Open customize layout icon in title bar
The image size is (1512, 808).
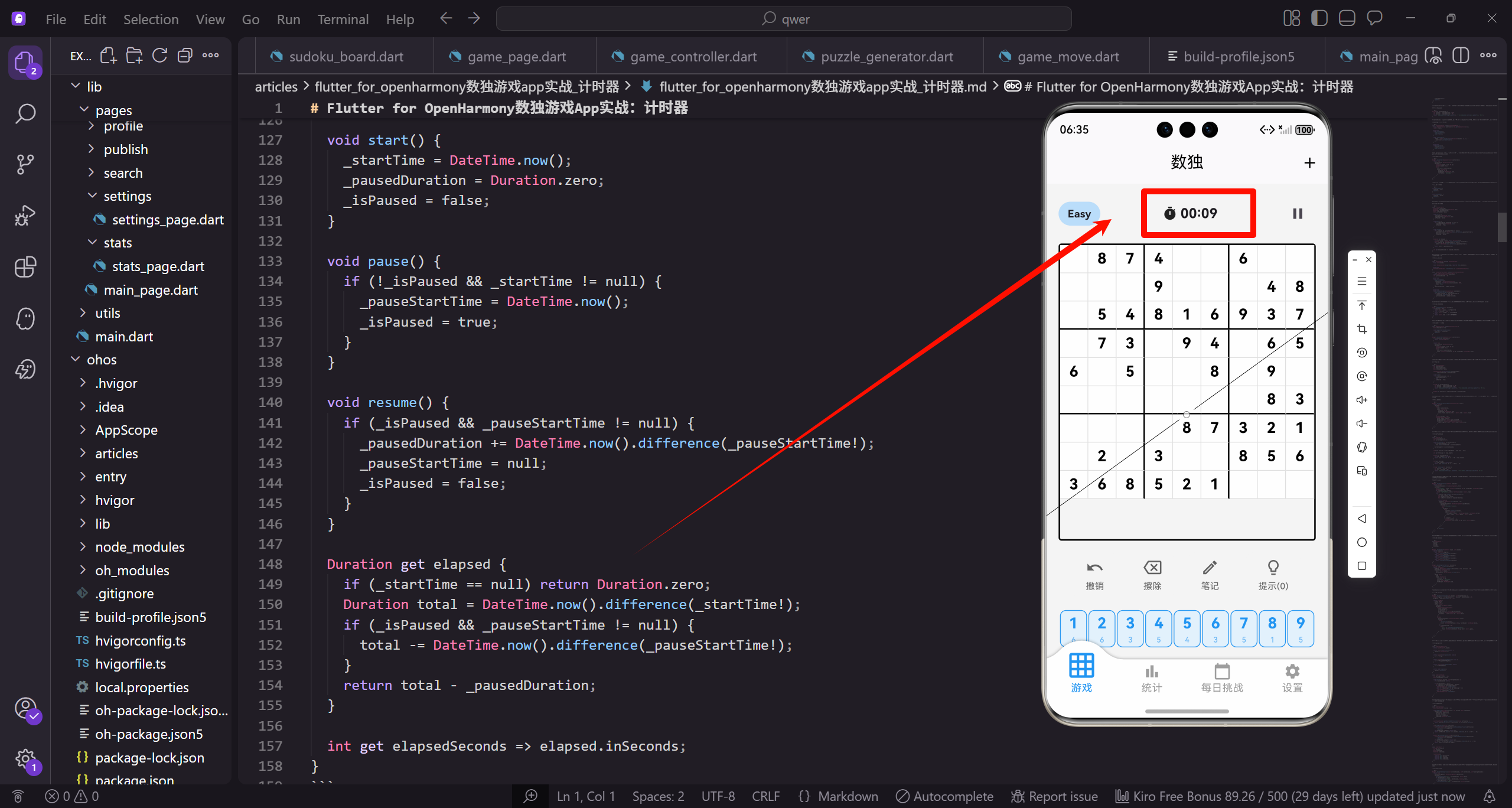point(1292,18)
